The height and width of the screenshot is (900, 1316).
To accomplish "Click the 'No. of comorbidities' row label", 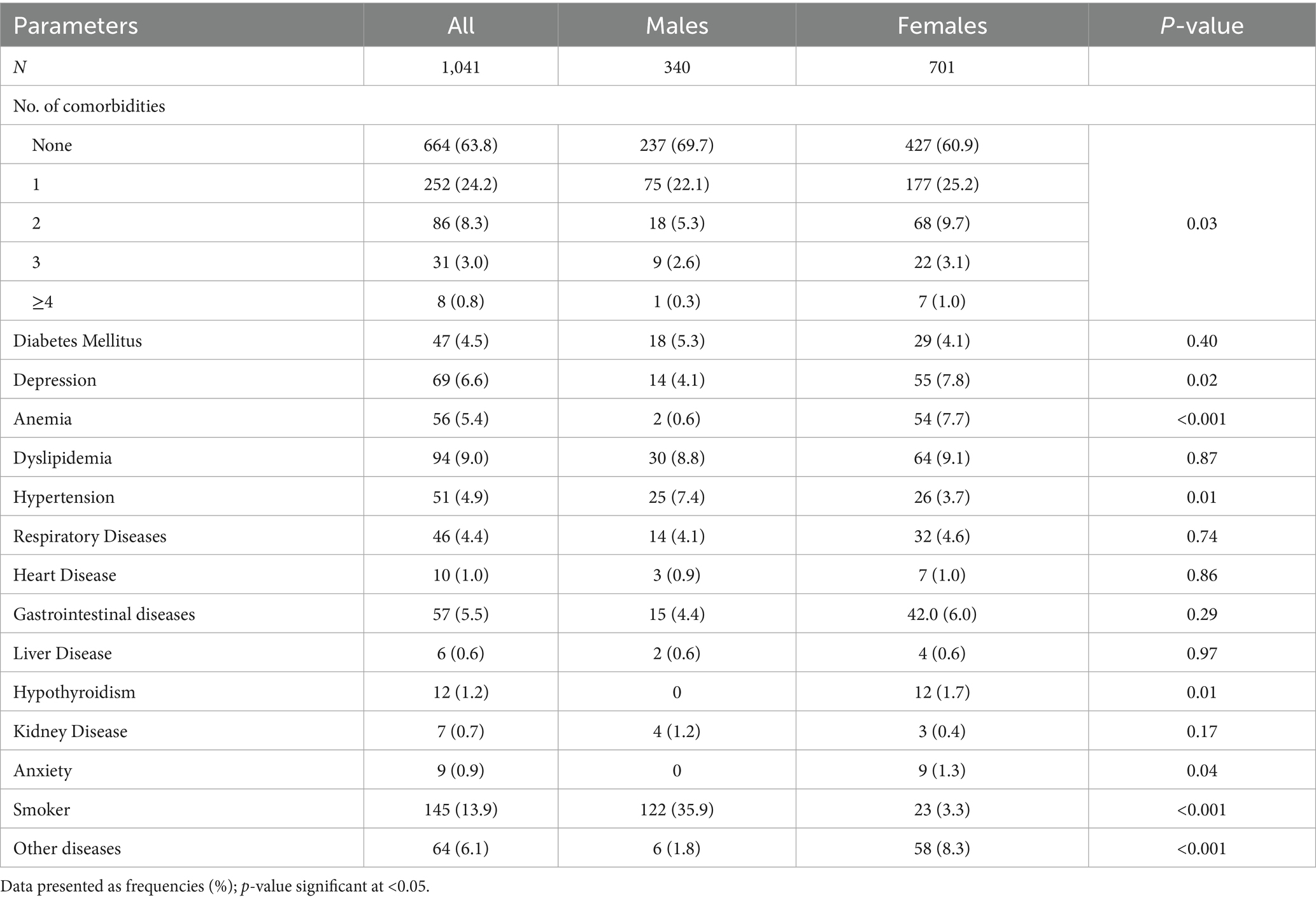I will point(89,106).
